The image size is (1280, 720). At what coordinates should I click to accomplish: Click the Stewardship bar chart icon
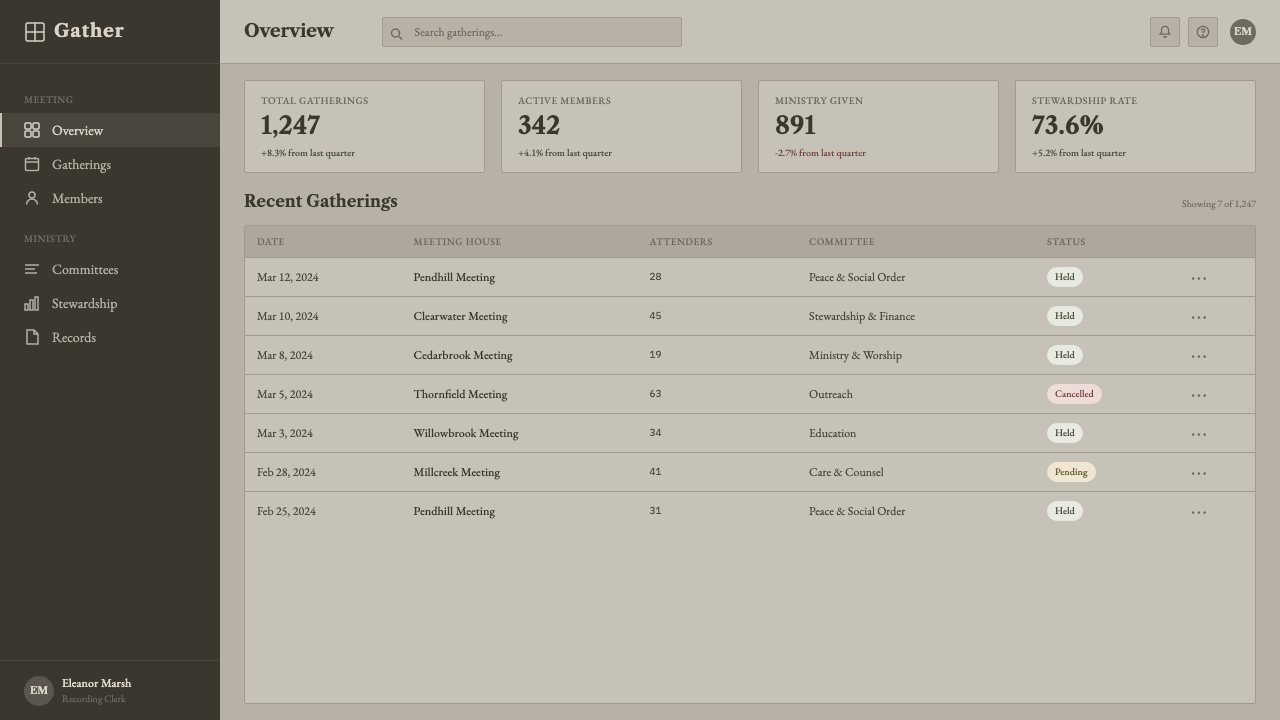click(x=32, y=303)
